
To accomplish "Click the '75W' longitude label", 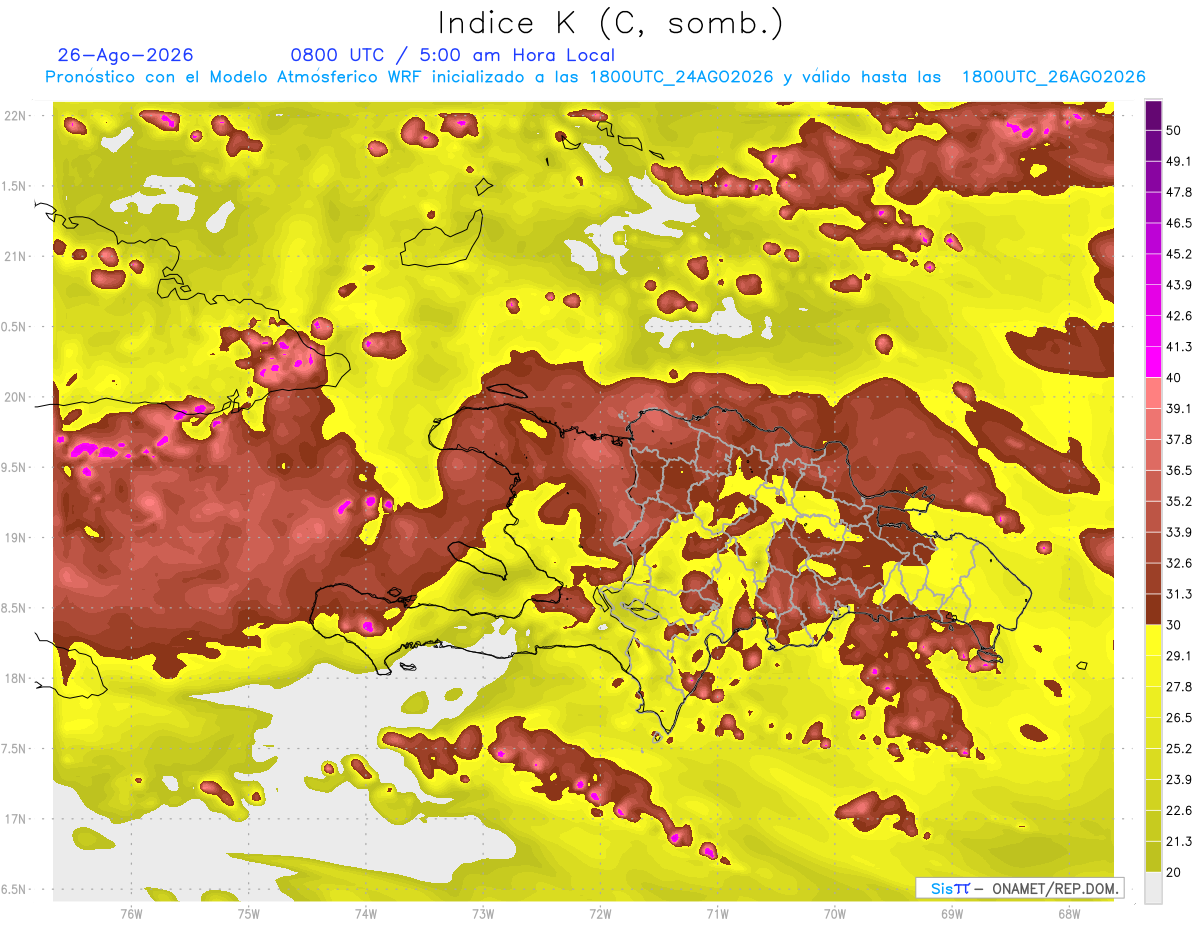I will (249, 913).
